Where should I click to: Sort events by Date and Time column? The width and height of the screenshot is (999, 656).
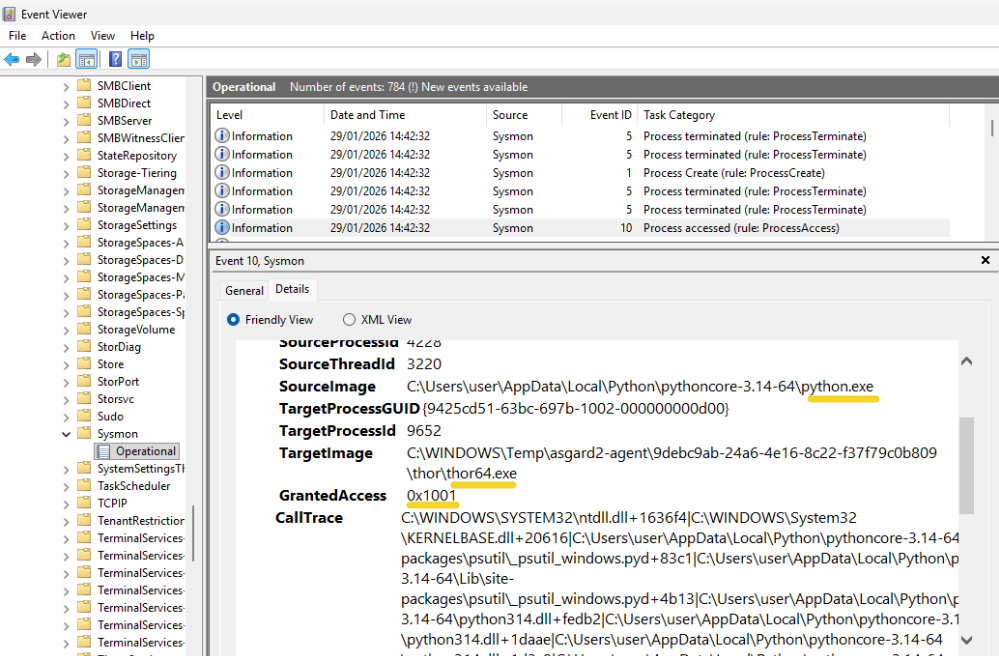[367, 115]
